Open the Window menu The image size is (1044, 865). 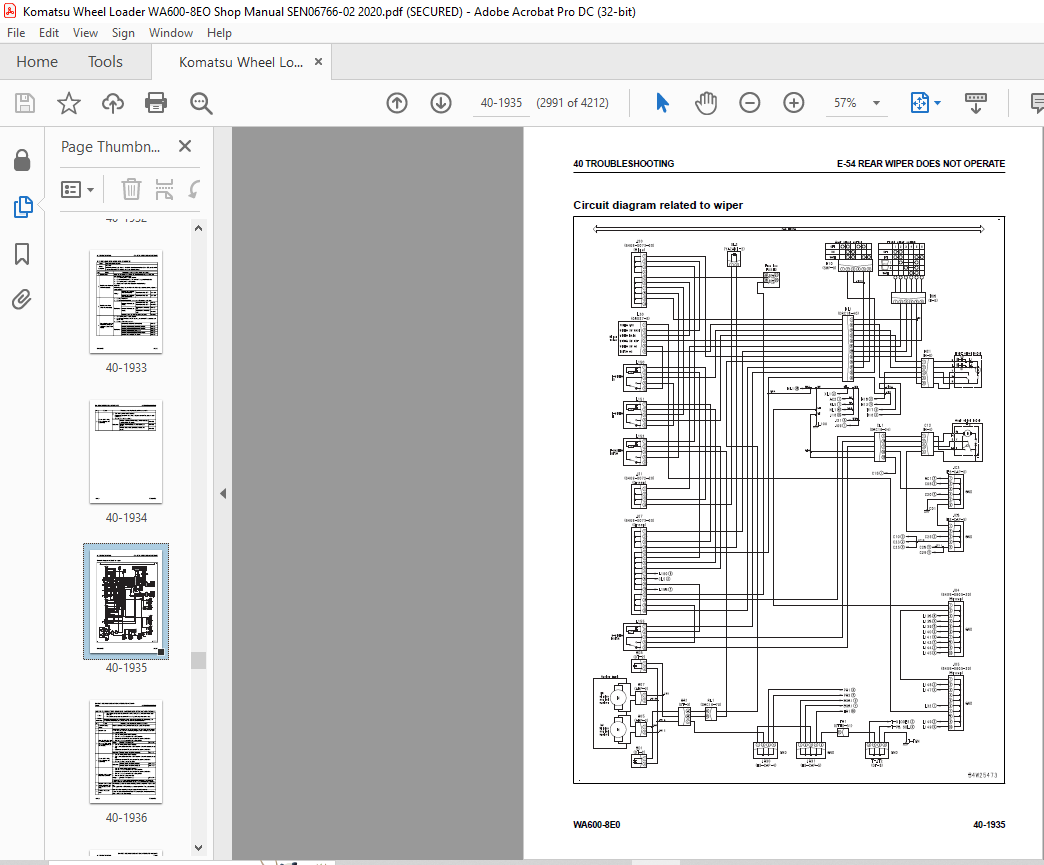170,33
